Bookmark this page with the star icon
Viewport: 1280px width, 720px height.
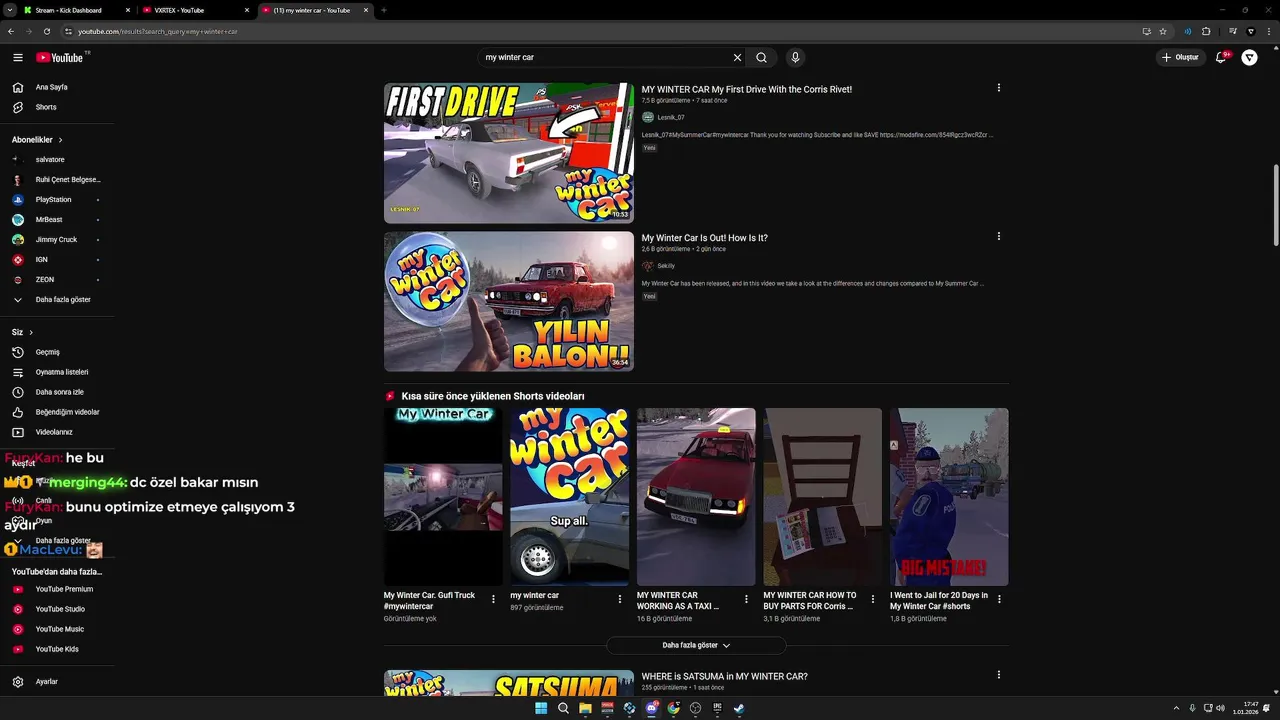(x=1163, y=31)
